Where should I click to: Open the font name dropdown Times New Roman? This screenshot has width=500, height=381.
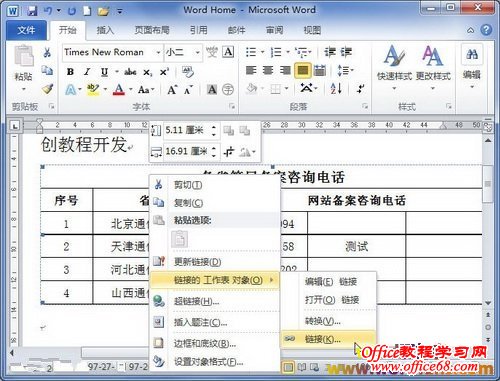coord(158,52)
